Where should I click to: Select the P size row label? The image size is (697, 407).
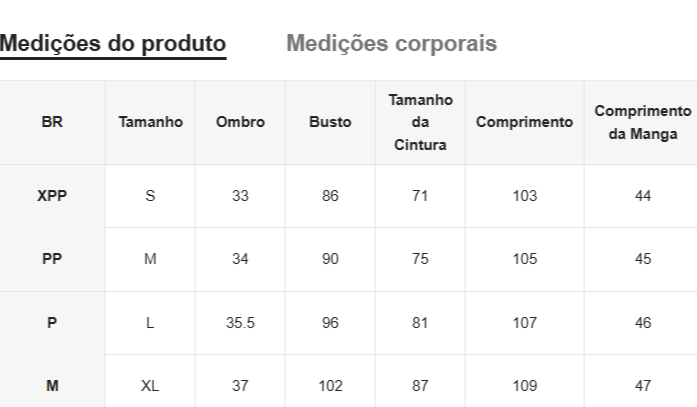point(52,323)
